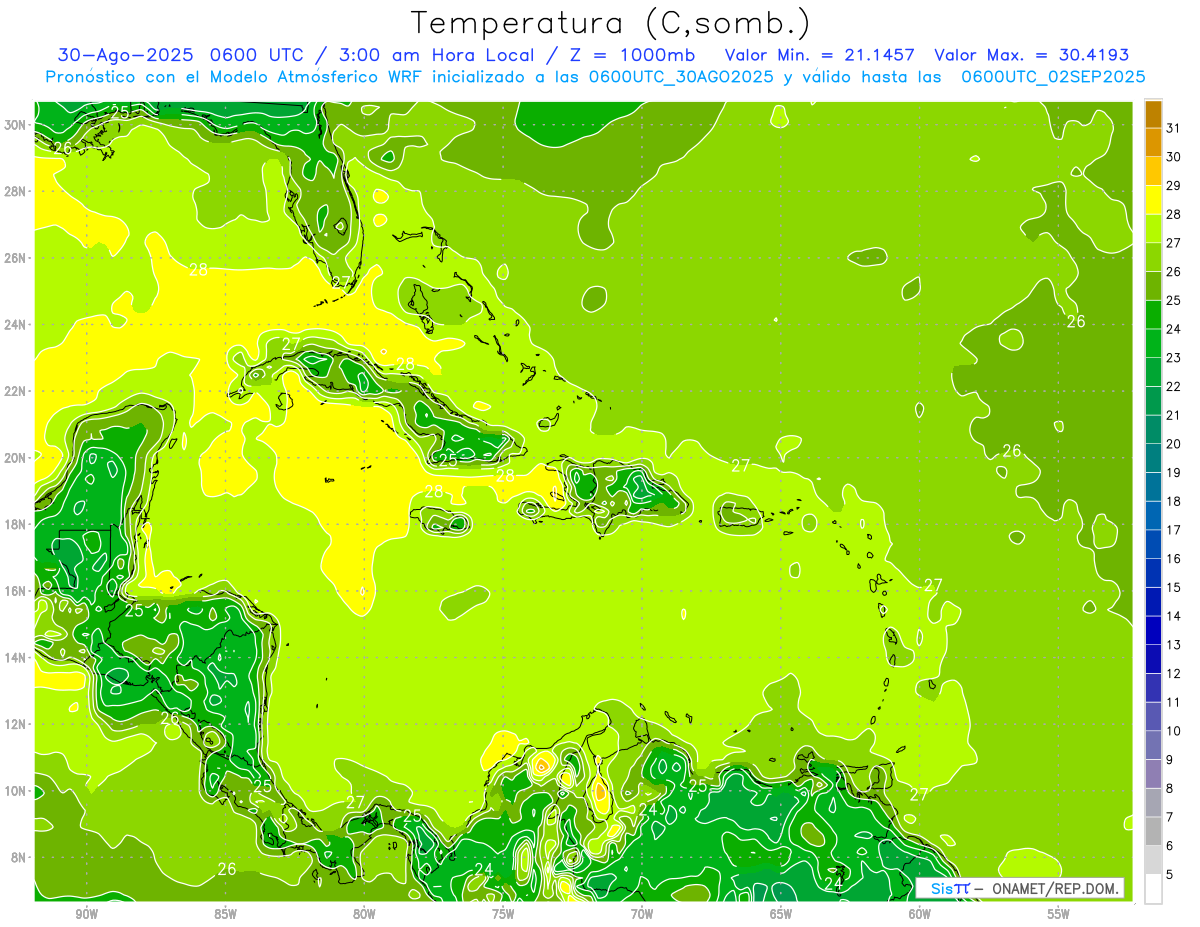This screenshot has width=1200, height=927.
Task: Pick the gold legend swatch between 29 and 30
Action: pyautogui.click(x=1153, y=171)
